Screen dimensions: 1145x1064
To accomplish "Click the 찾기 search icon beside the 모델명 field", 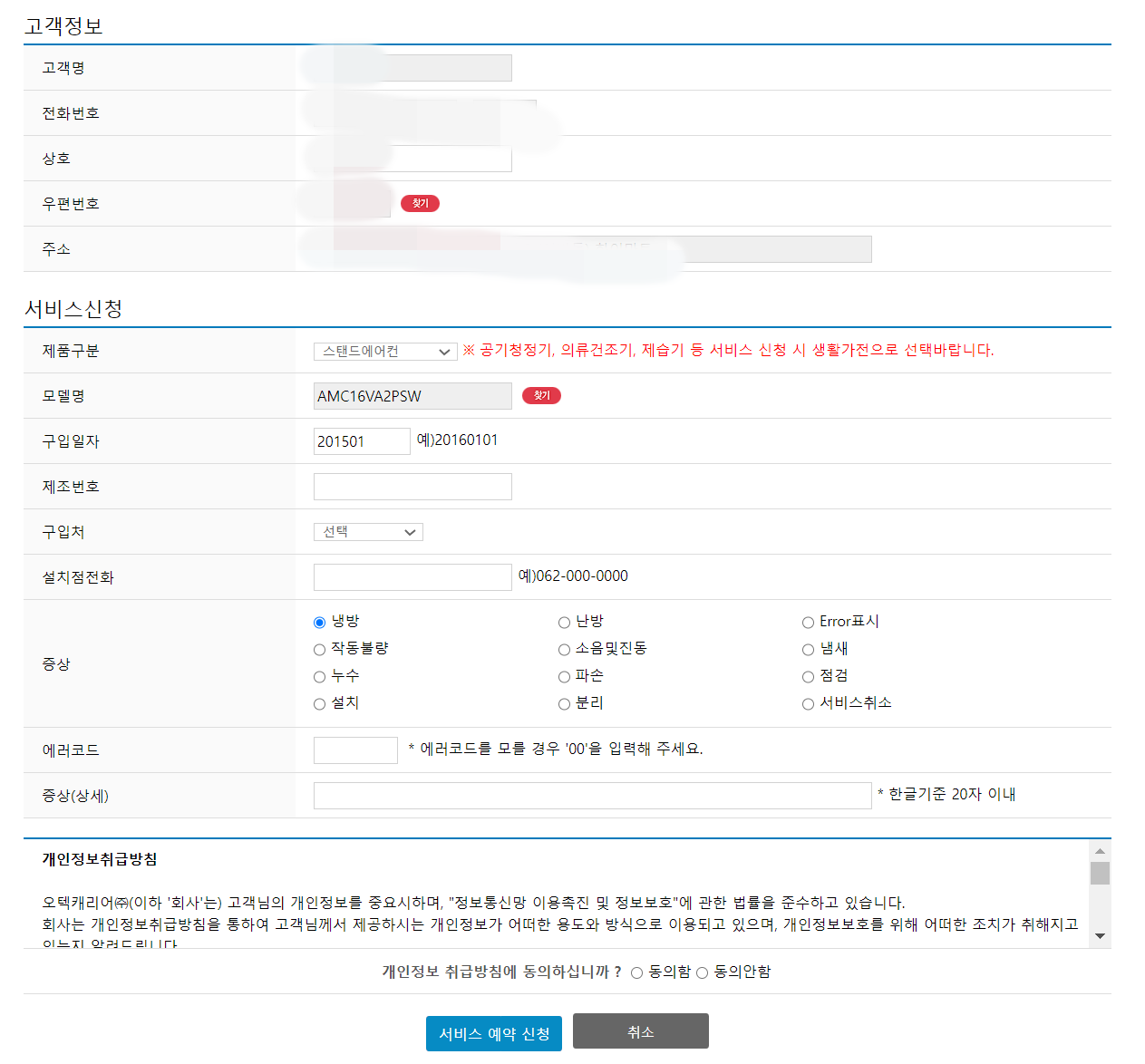I will pyautogui.click(x=541, y=395).
